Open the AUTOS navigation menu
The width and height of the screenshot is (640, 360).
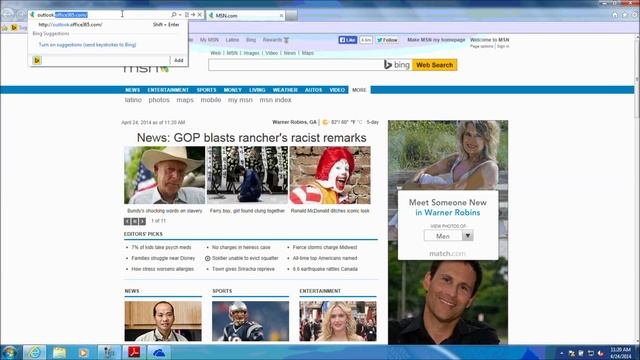coord(313,90)
